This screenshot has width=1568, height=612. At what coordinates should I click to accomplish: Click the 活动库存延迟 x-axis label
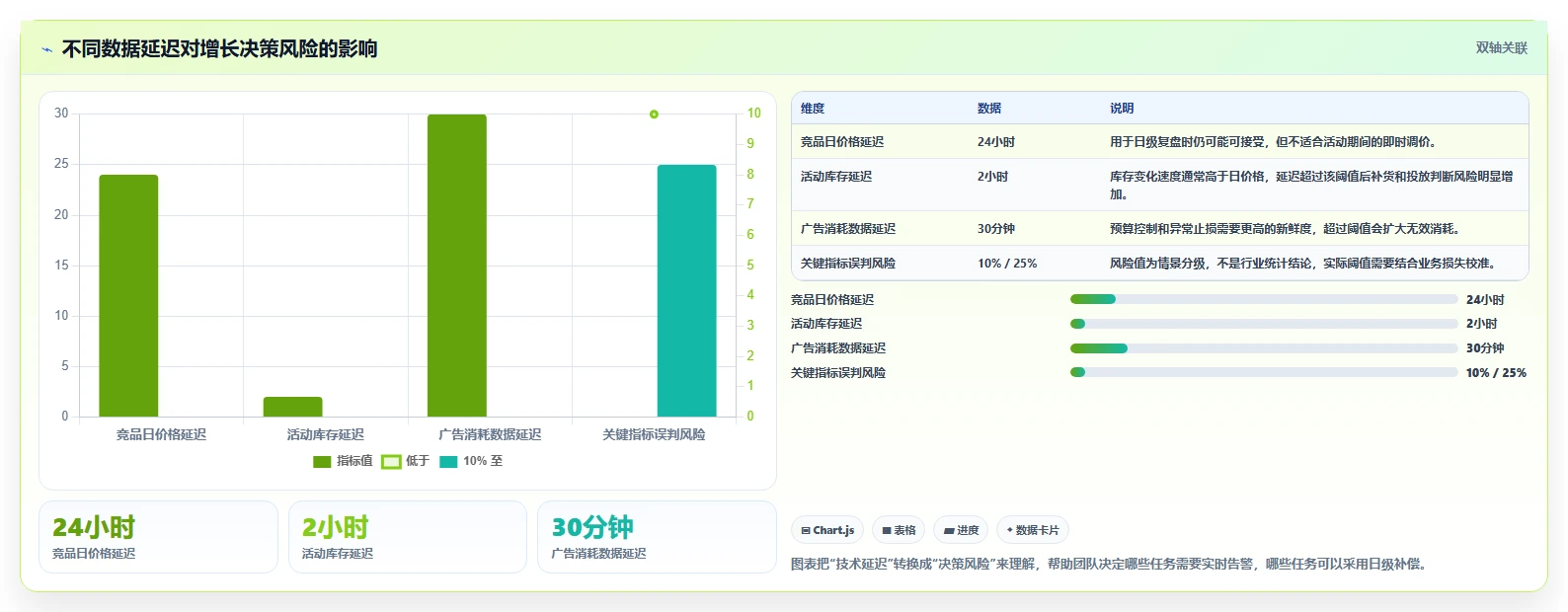coord(326,434)
